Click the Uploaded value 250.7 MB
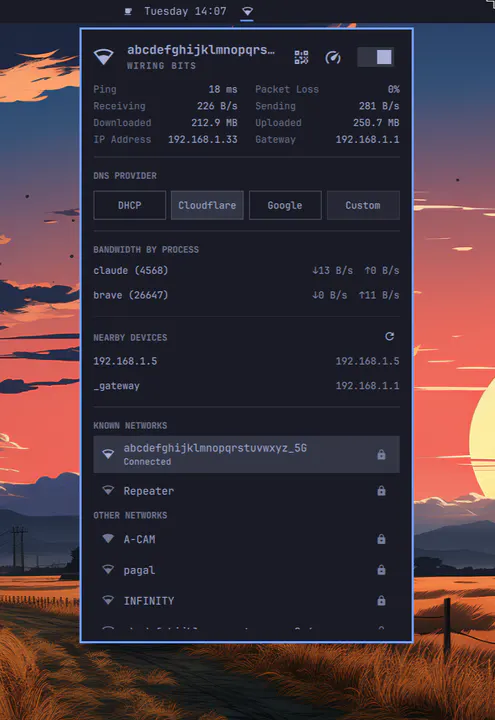 376,123
